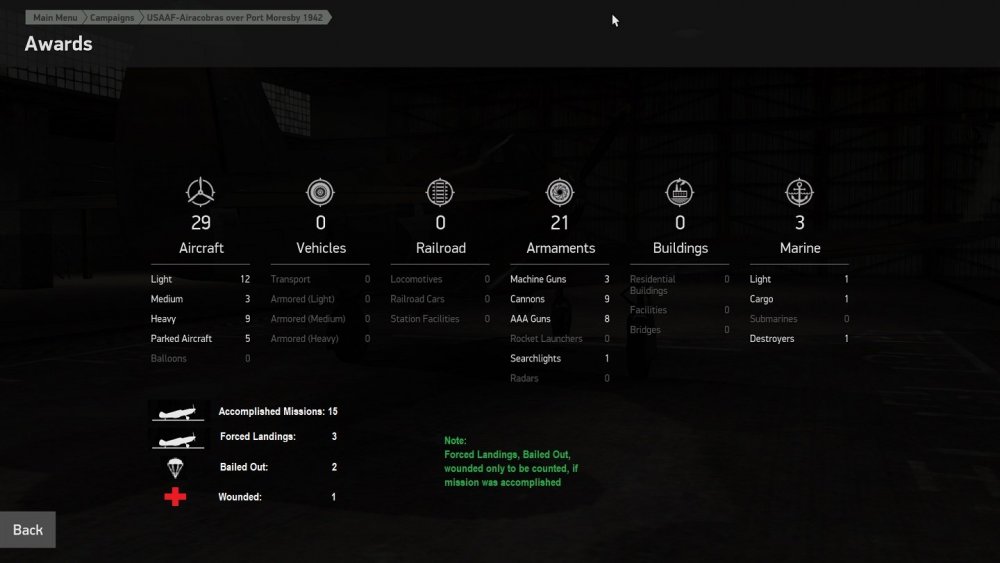Select the Destroyers row
Viewport: 1000px width, 563px height.
(x=800, y=339)
